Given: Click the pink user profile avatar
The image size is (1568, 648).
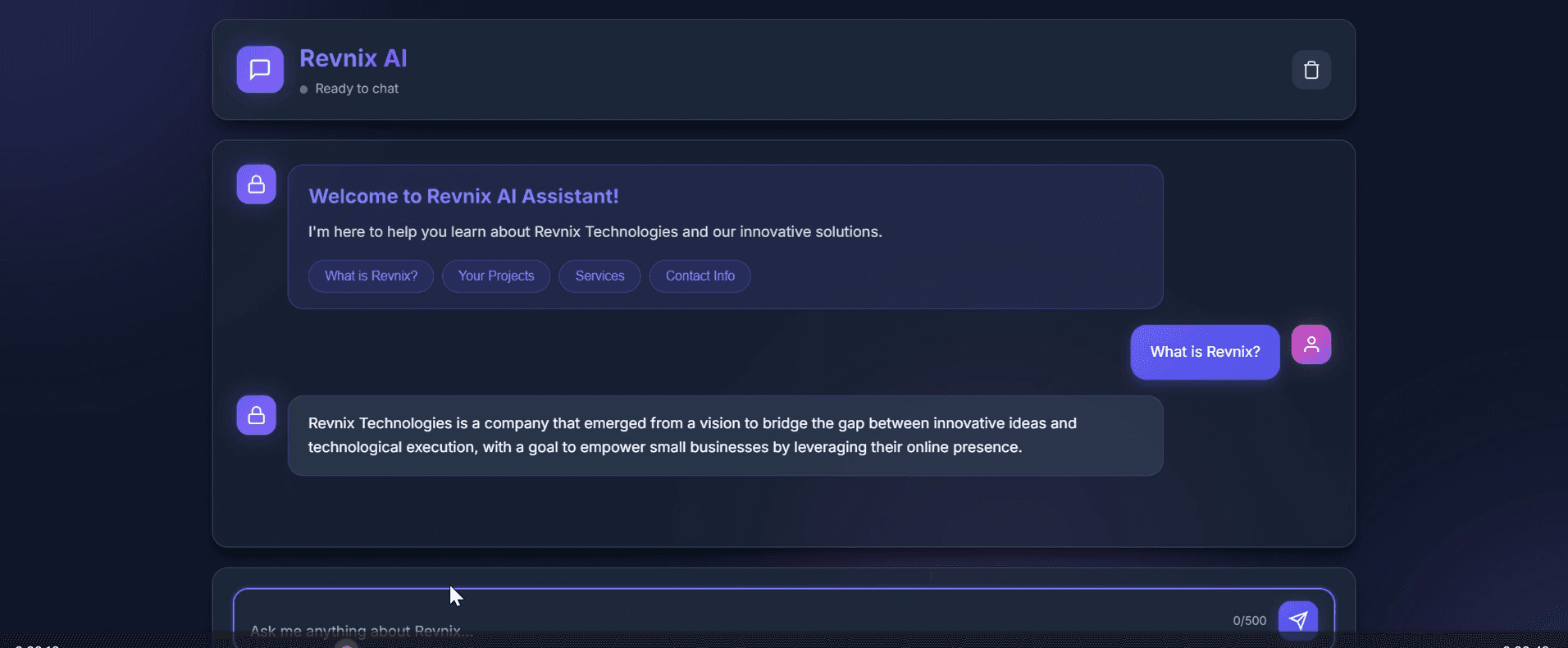Looking at the screenshot, I should 1310,344.
